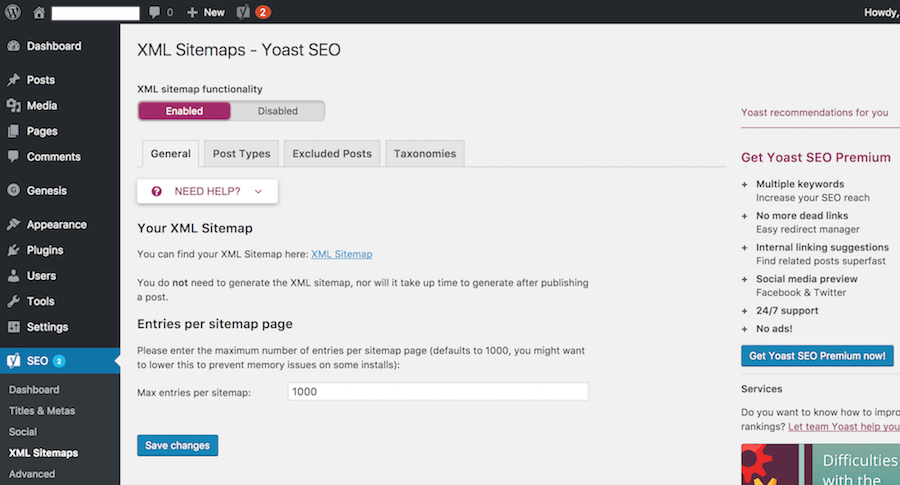Open the XML Sitemap link
900x485 pixels.
342,254
